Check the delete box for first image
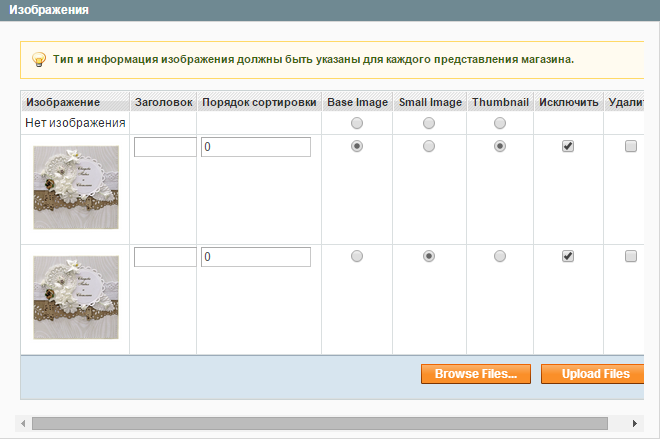The height and width of the screenshot is (444, 663). (x=630, y=146)
